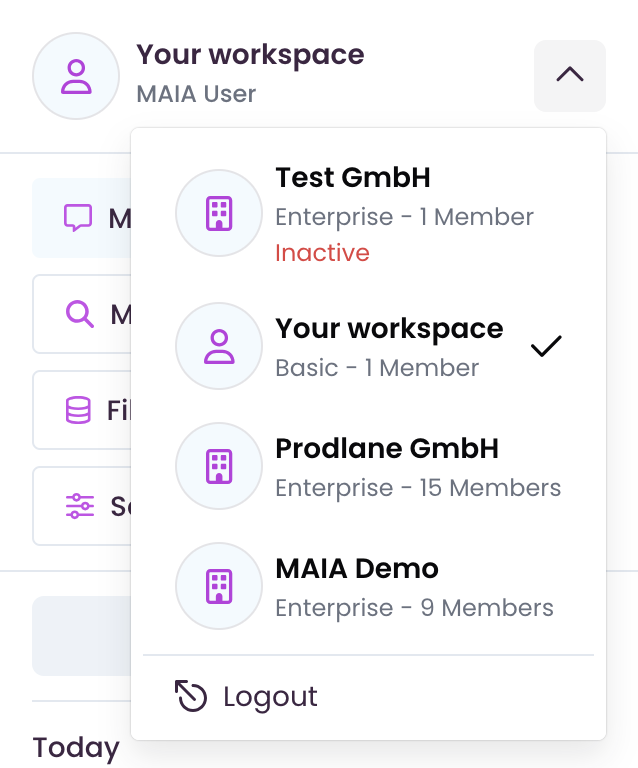Collapse the workspace switcher with the chevron
Screen dimensions: 638x768
569,76
